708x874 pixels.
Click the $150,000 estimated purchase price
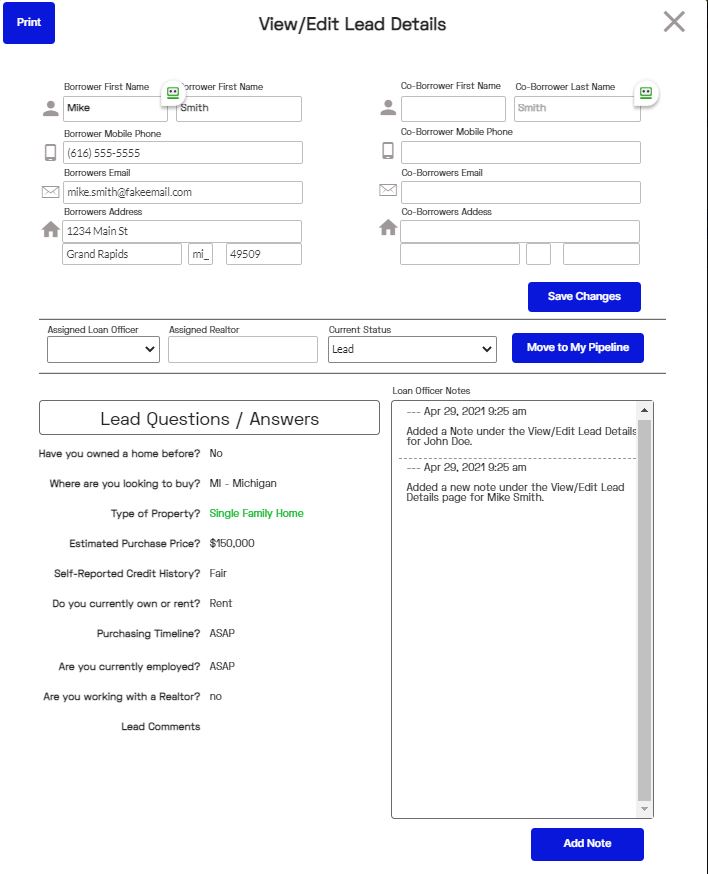232,543
